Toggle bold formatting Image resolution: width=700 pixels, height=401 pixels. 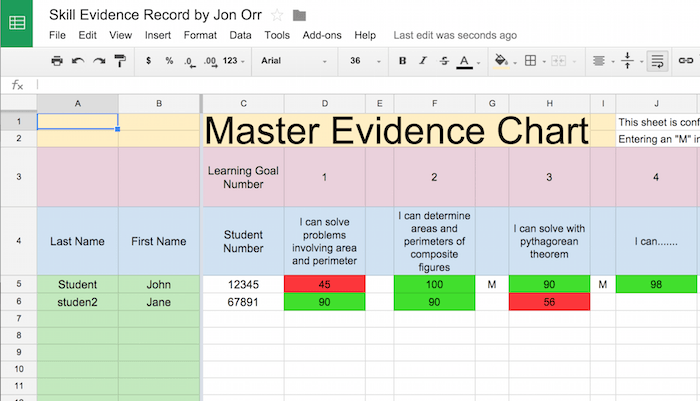coord(403,61)
